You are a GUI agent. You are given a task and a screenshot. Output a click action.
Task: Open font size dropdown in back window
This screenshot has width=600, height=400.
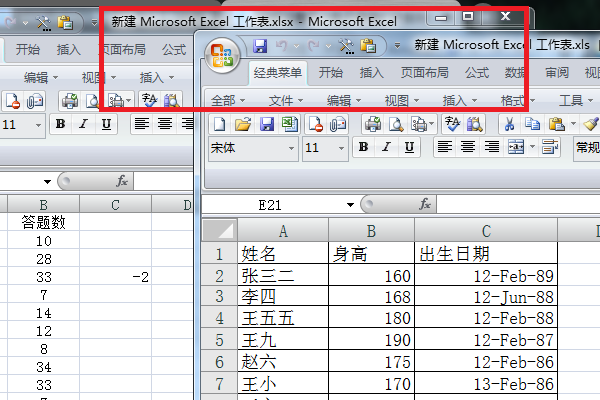[38, 125]
